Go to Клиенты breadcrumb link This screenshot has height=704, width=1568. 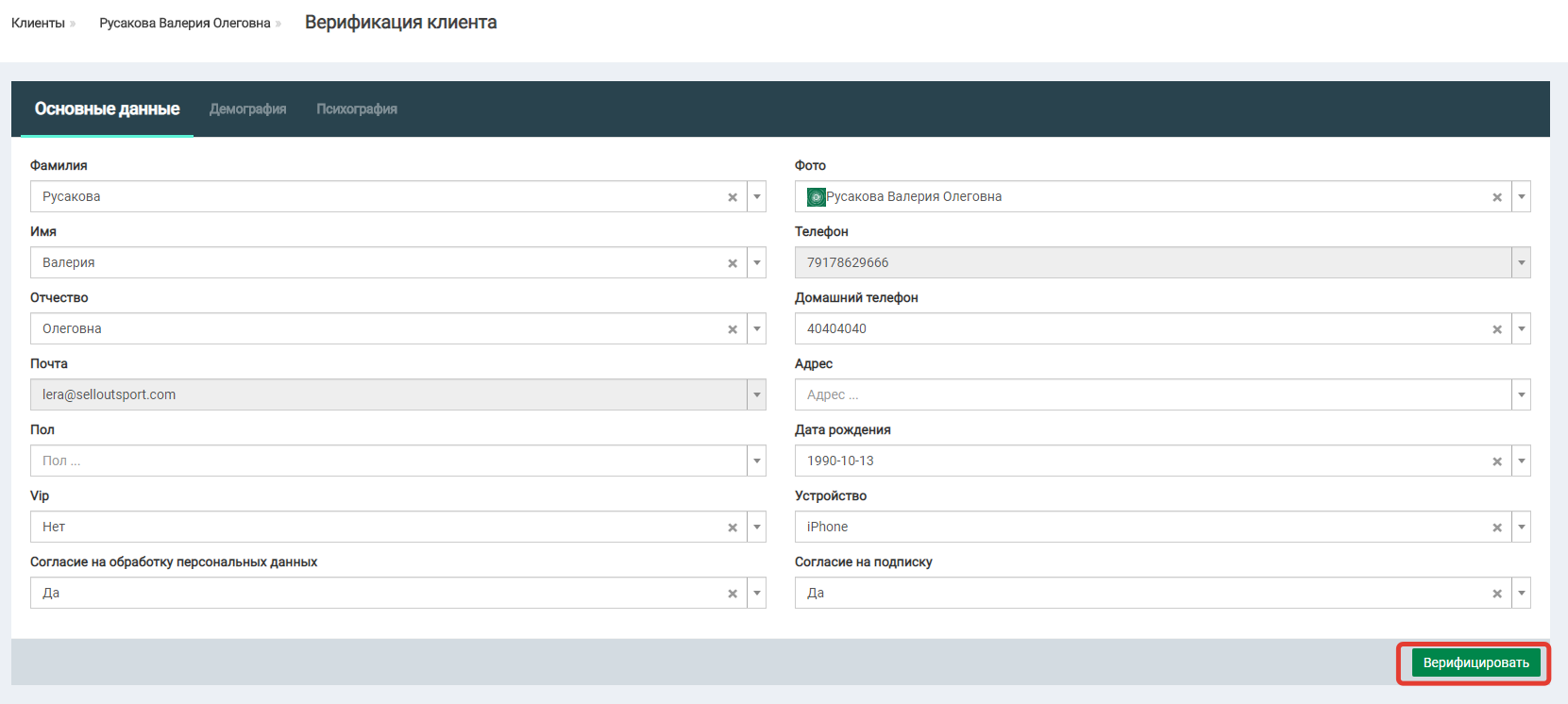coord(38,23)
